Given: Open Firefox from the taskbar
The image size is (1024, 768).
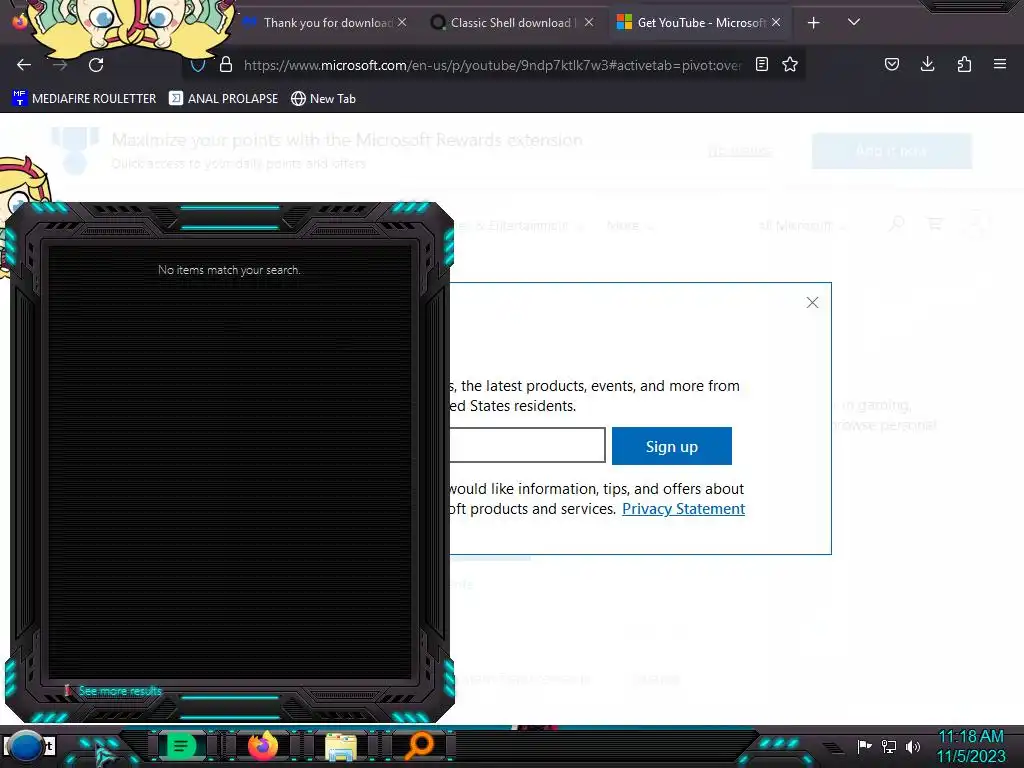Looking at the screenshot, I should [263, 746].
